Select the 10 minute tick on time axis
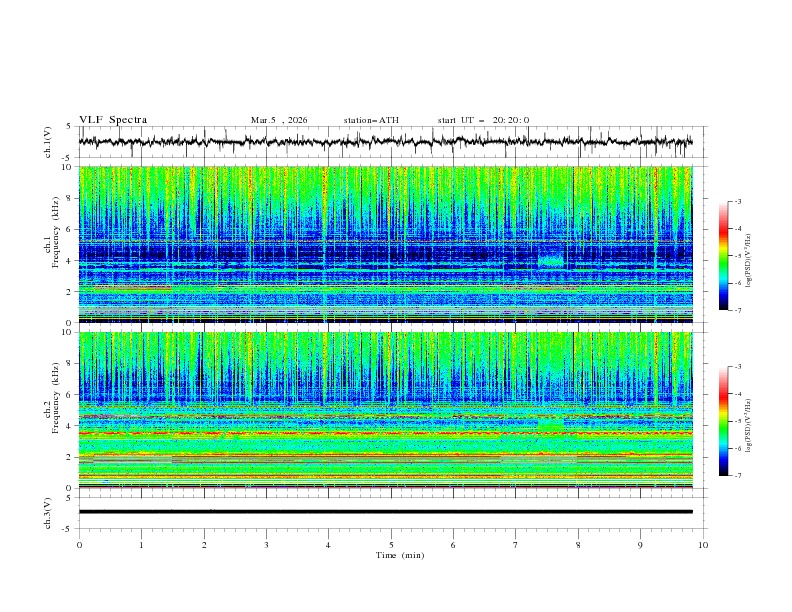 point(703,544)
